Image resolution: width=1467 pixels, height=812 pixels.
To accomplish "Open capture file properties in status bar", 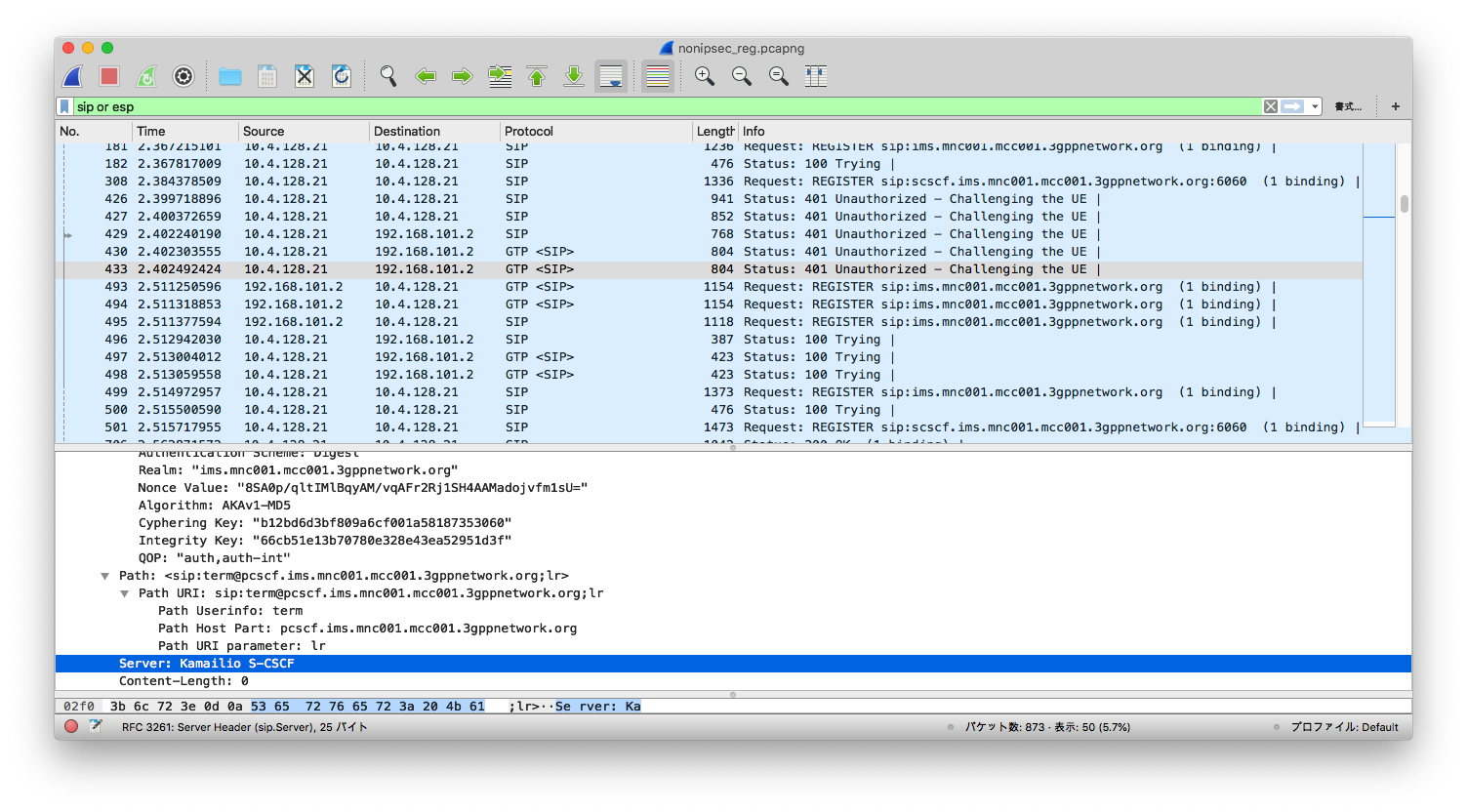I will (96, 726).
